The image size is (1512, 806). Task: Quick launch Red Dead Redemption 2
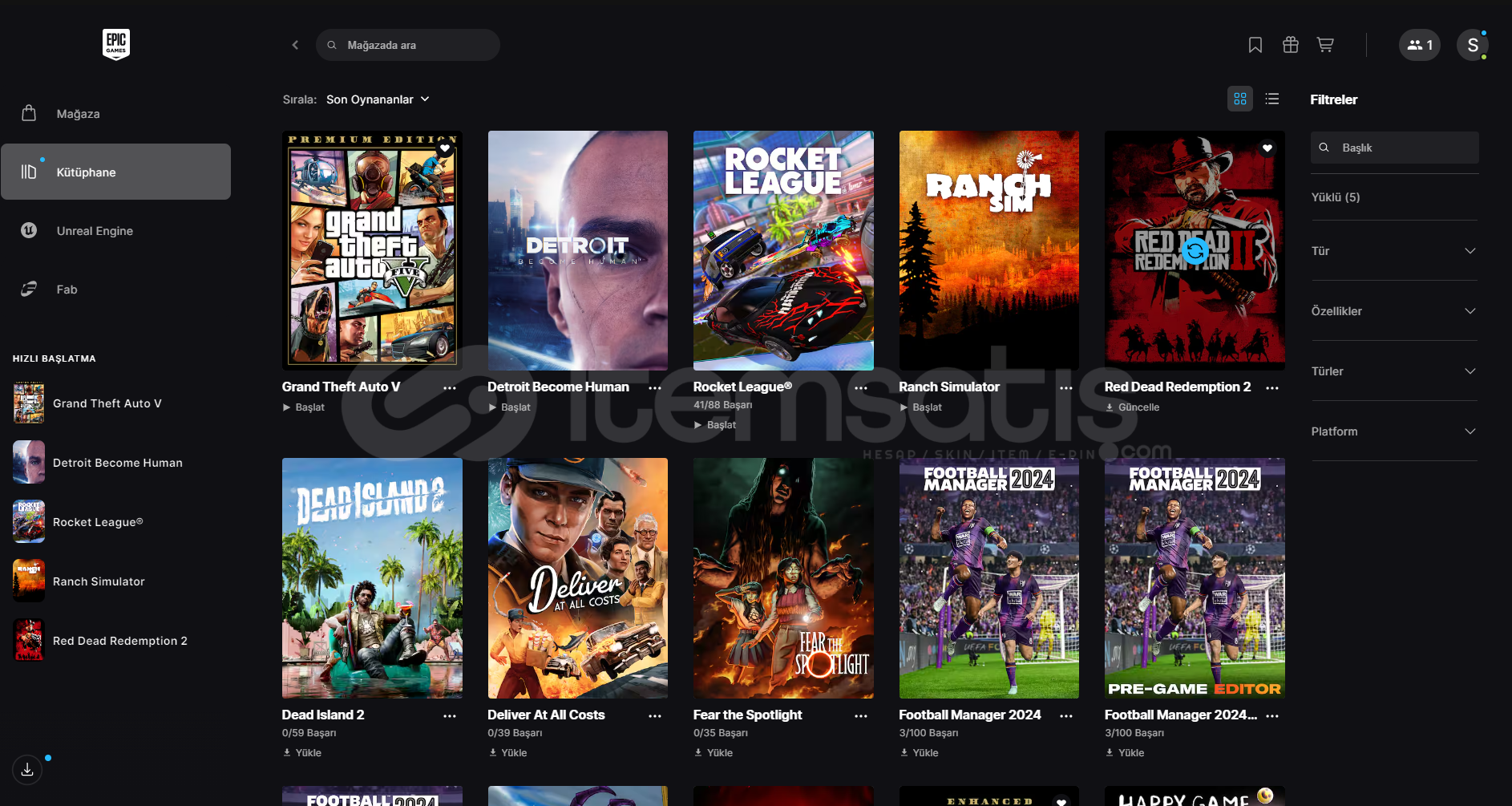pyautogui.click(x=115, y=641)
